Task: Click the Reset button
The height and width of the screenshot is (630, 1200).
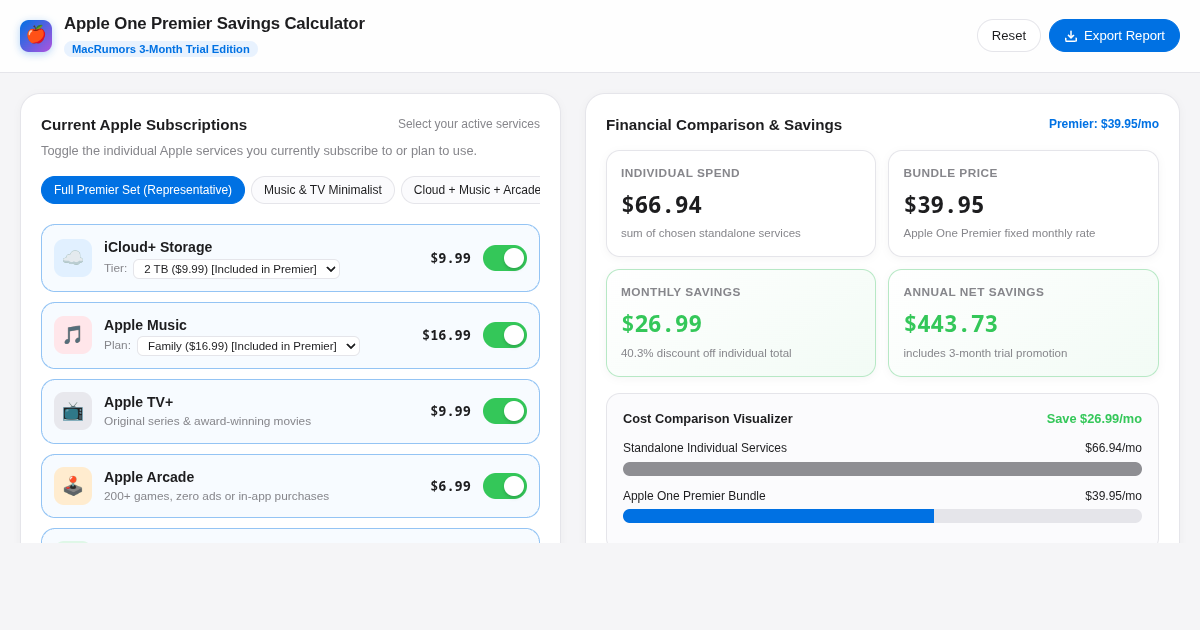Action: point(1009,36)
